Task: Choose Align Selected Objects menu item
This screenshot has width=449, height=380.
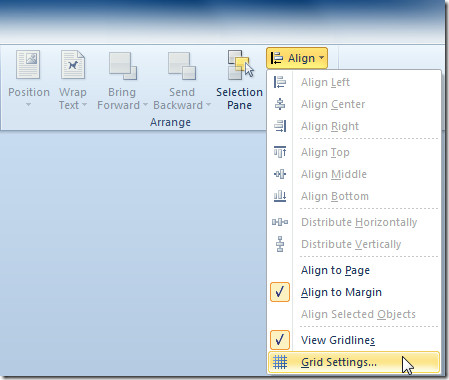Action: pyautogui.click(x=358, y=314)
